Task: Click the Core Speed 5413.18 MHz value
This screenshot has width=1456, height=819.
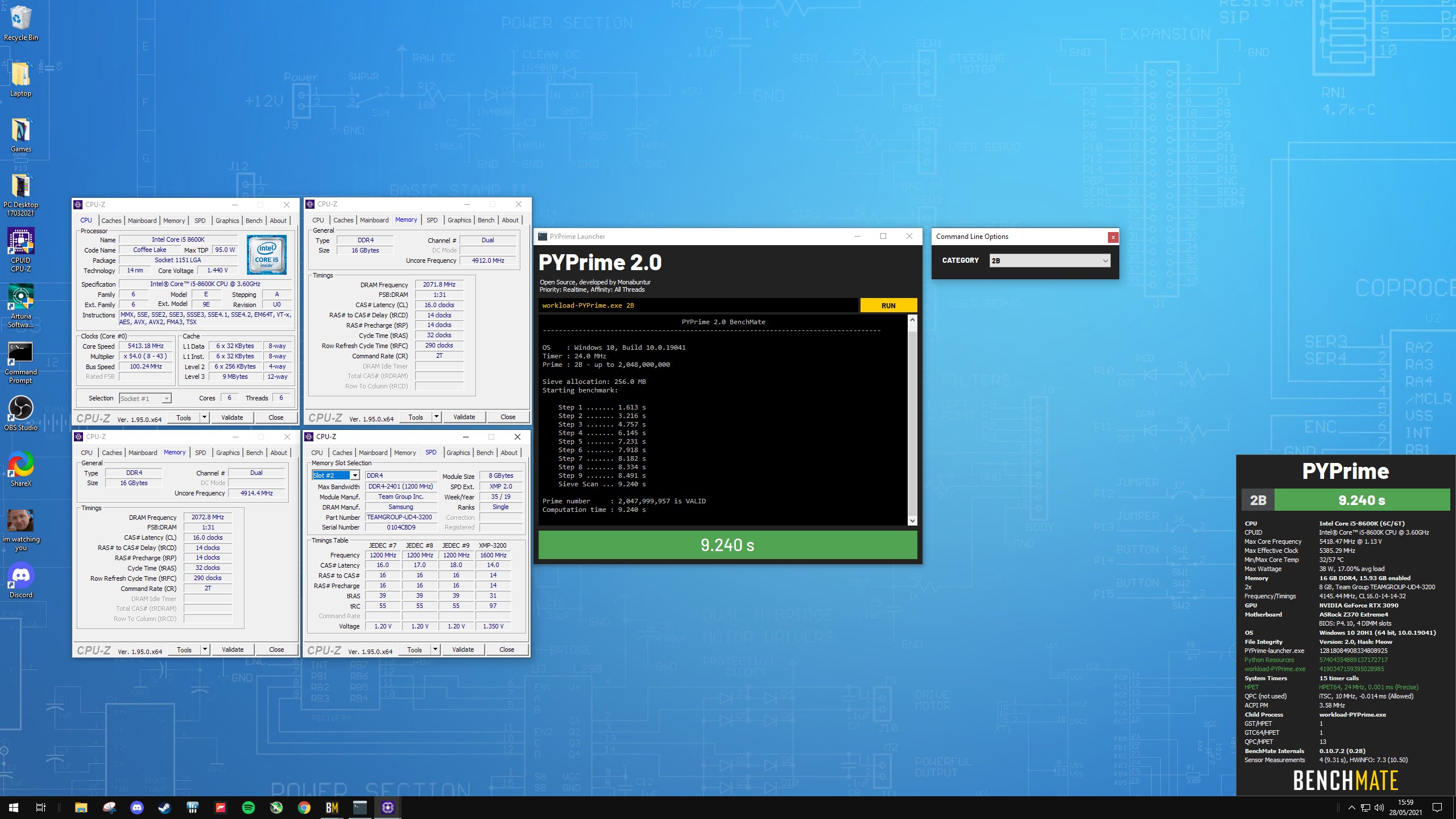Action: coord(146,346)
